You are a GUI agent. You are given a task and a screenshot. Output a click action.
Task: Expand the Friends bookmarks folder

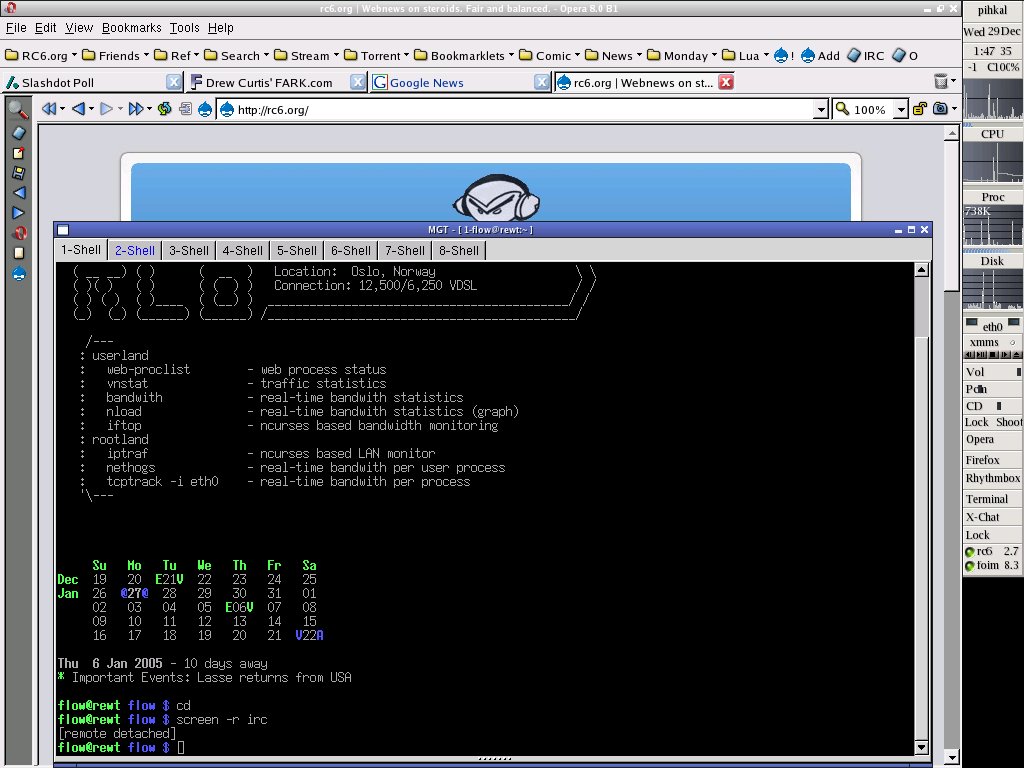coord(115,56)
